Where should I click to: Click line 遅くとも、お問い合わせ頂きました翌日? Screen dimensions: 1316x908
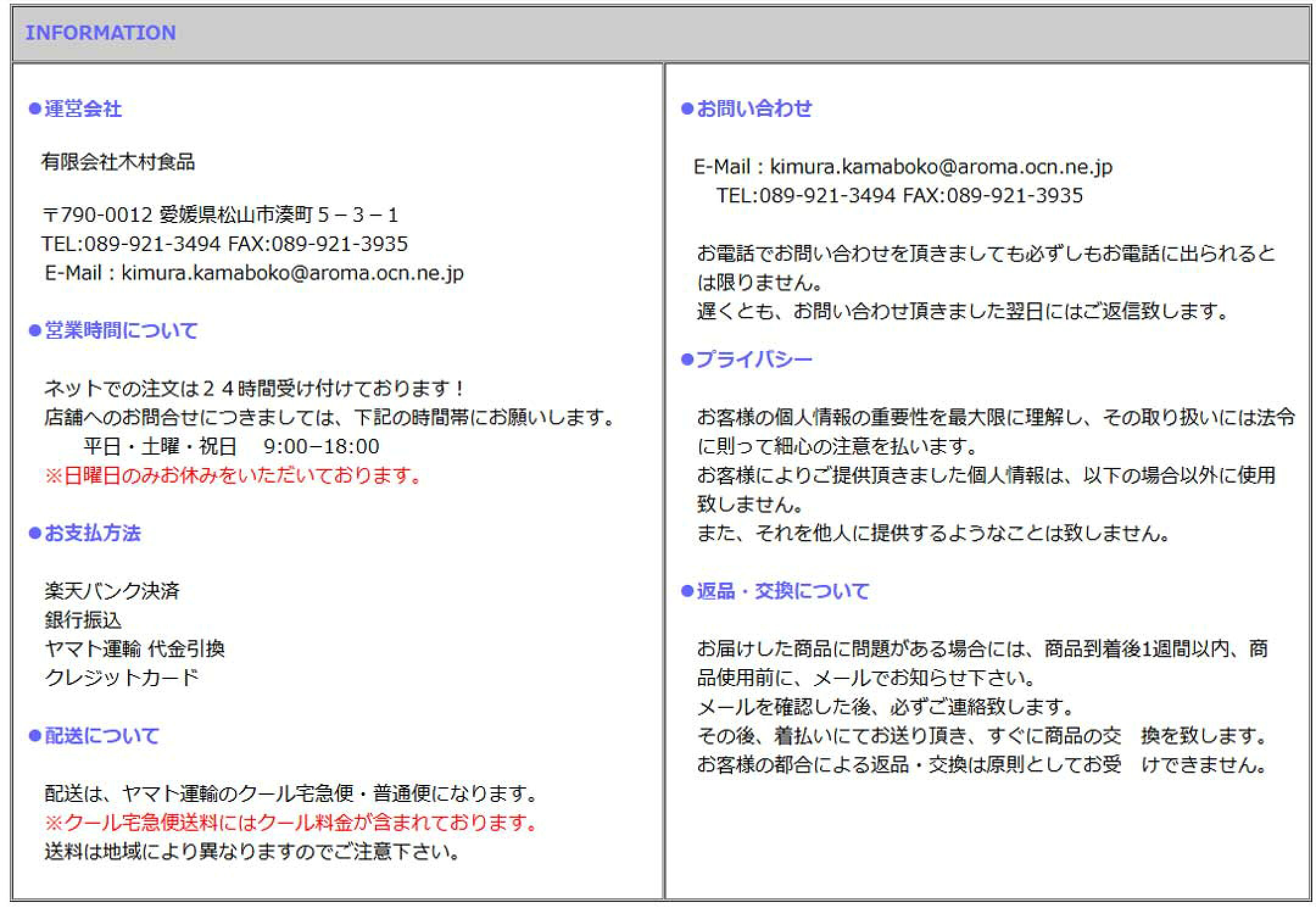[964, 311]
